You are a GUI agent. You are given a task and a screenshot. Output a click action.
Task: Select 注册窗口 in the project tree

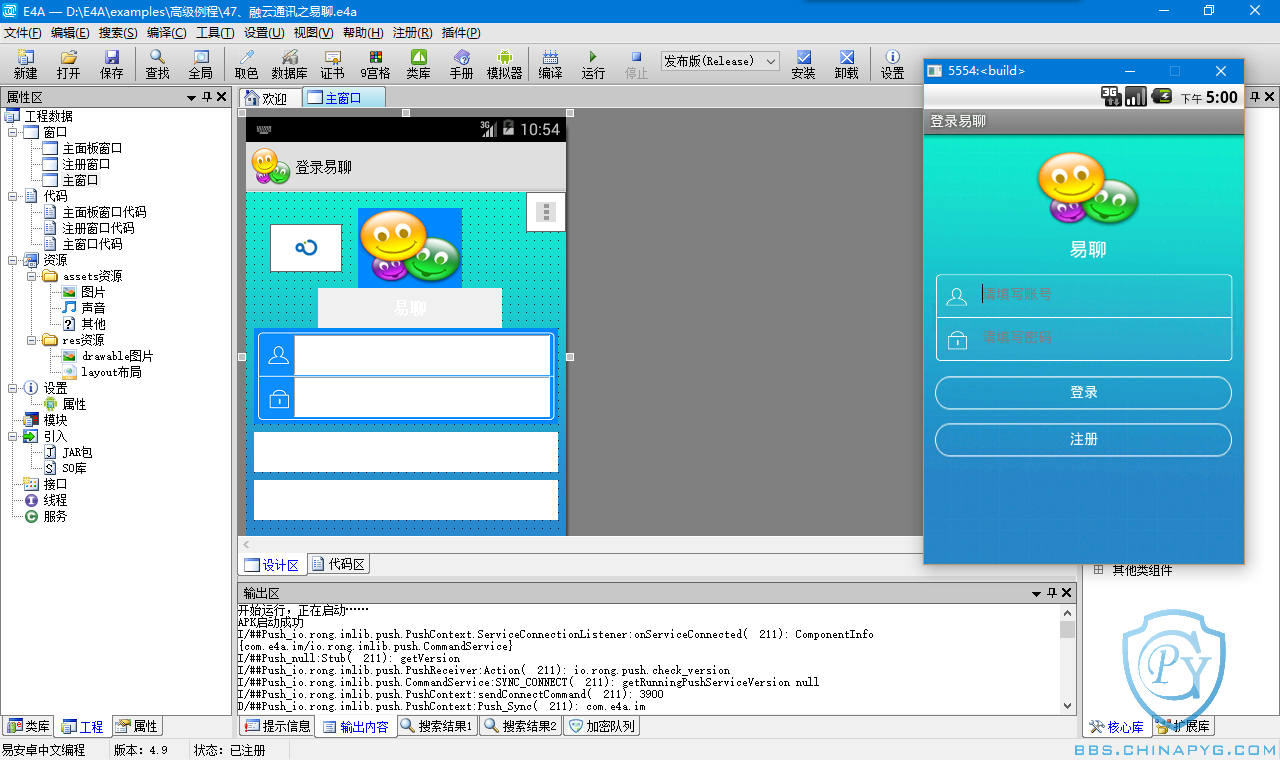coord(86,164)
